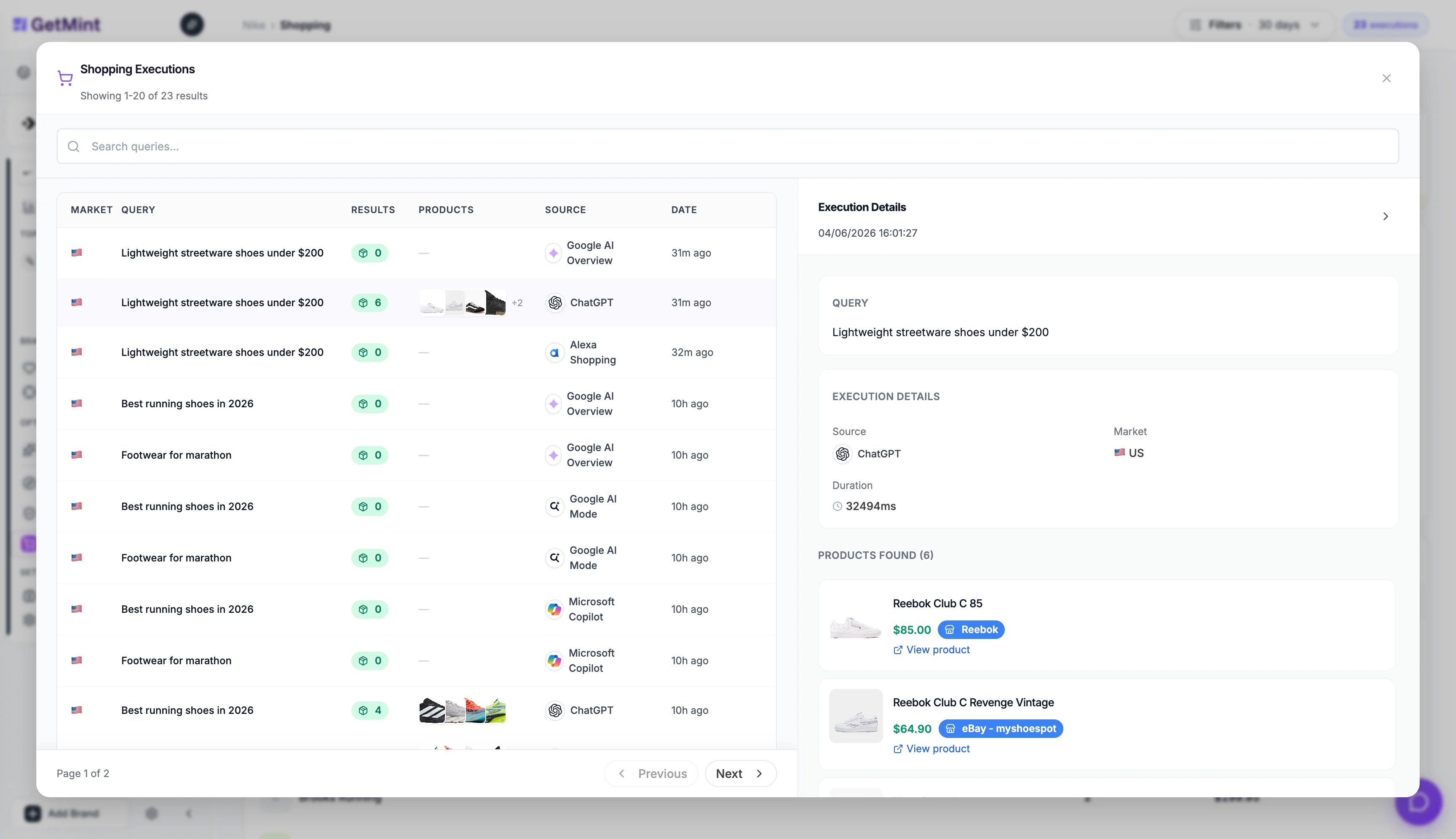Focus the Search queries input field

click(728, 147)
